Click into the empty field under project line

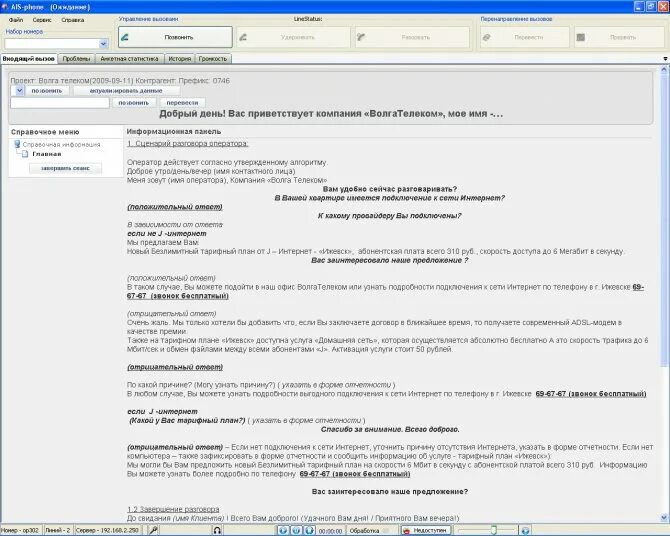click(60, 103)
